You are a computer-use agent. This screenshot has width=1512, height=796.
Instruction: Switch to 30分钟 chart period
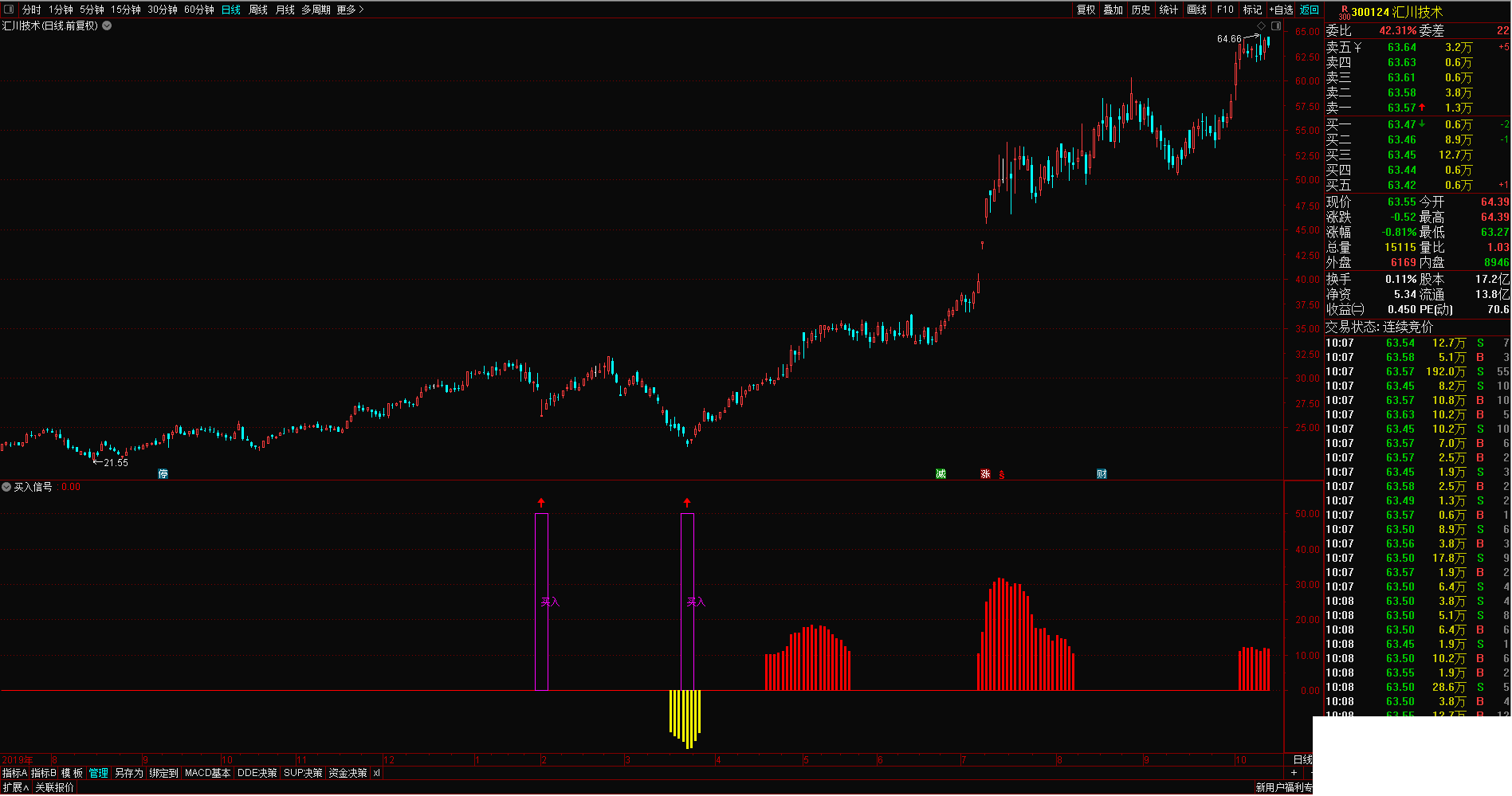point(163,10)
